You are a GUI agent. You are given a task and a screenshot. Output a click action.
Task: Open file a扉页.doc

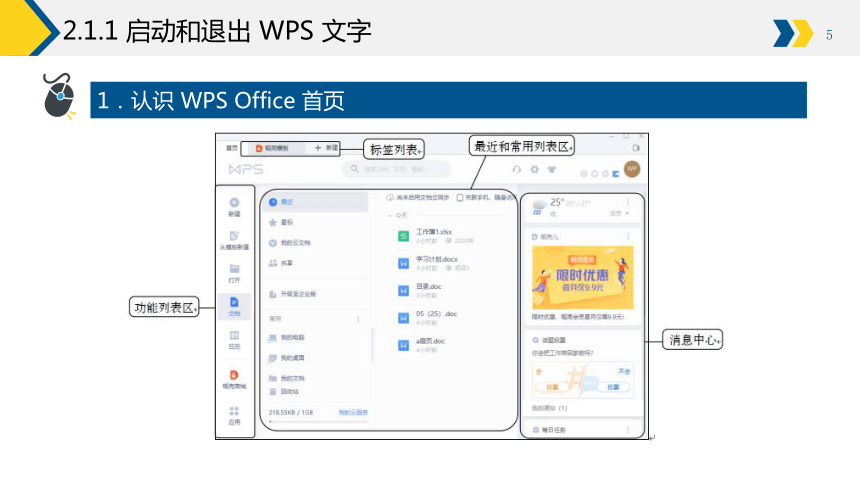click(x=421, y=346)
